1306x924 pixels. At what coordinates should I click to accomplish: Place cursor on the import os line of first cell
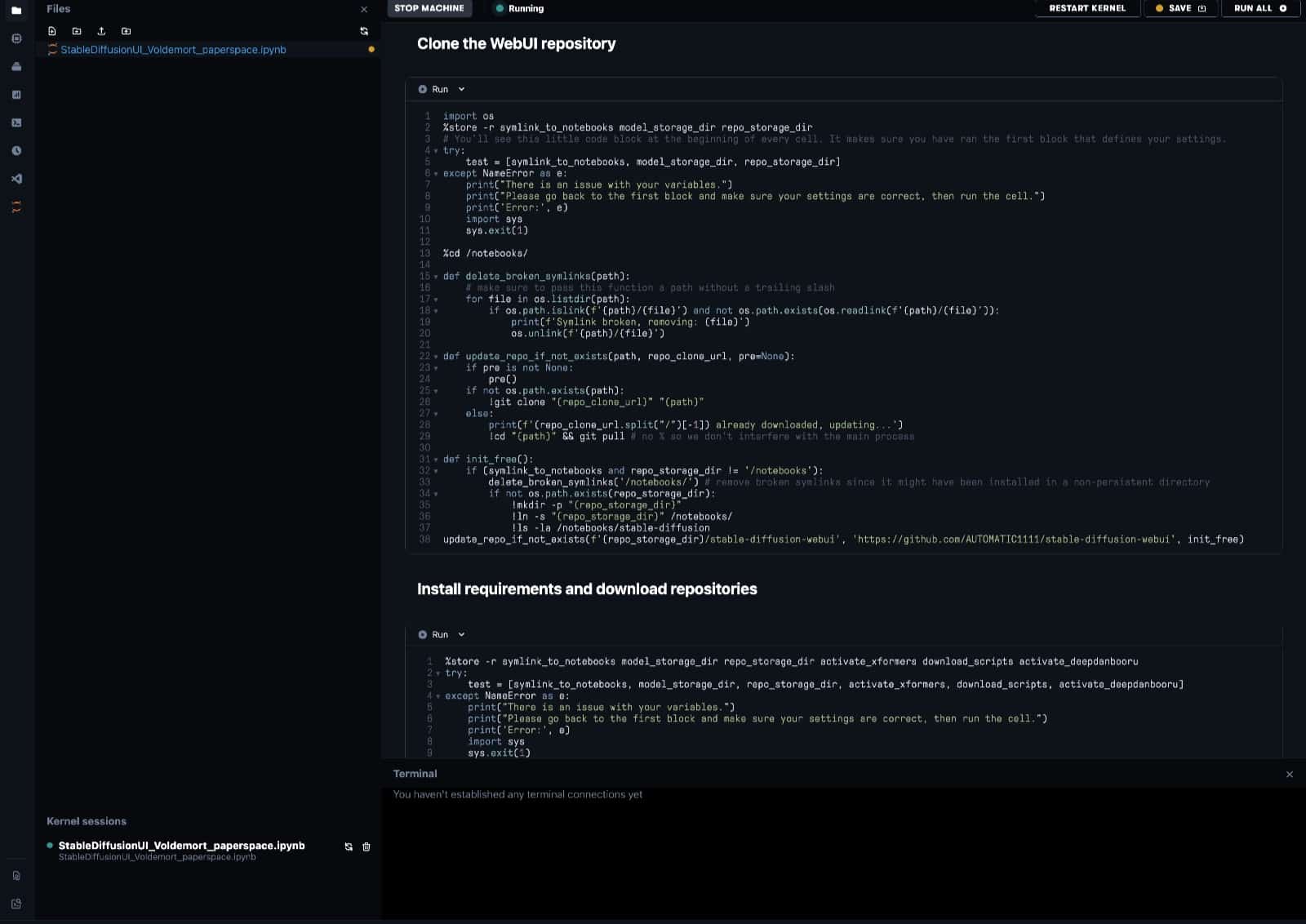pos(468,116)
